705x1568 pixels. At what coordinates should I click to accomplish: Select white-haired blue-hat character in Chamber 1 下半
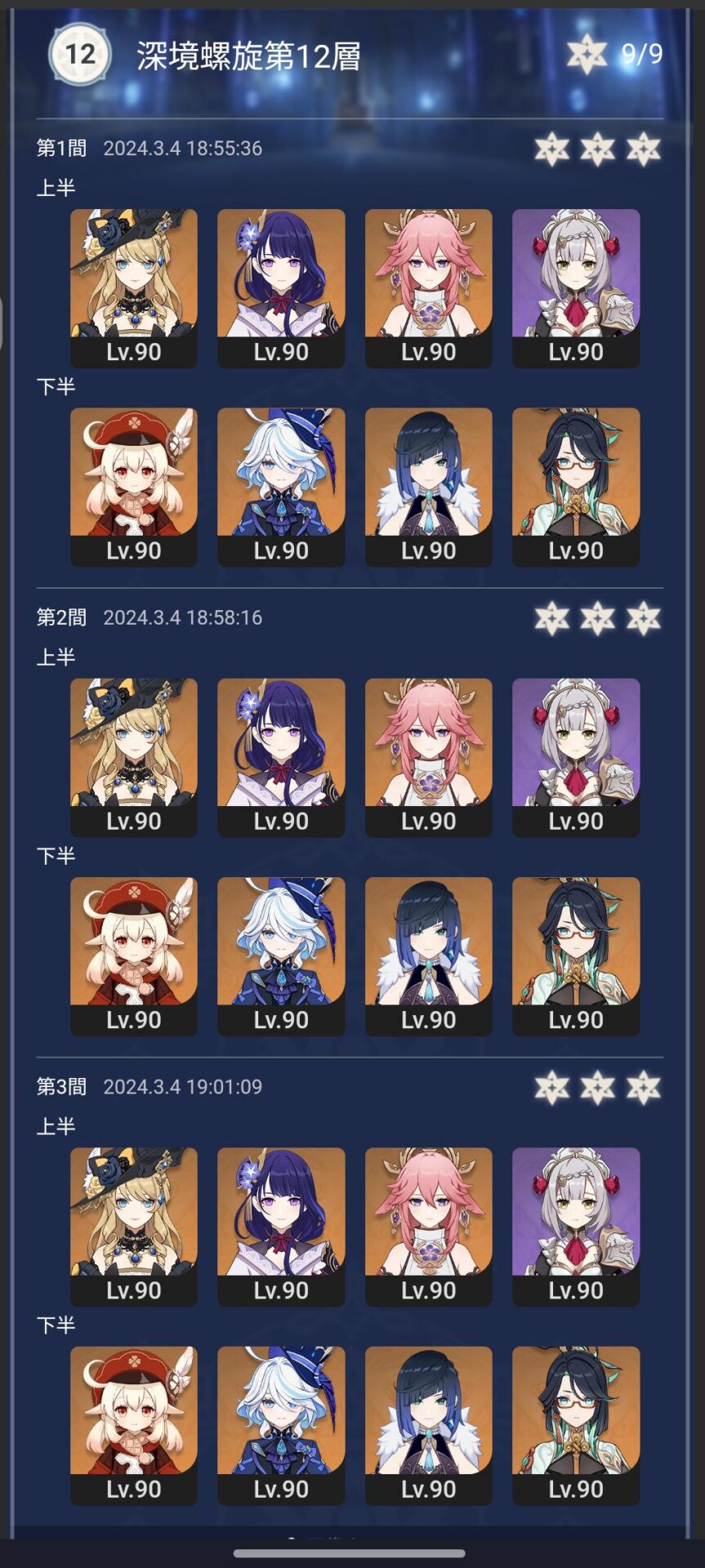pyautogui.click(x=281, y=487)
